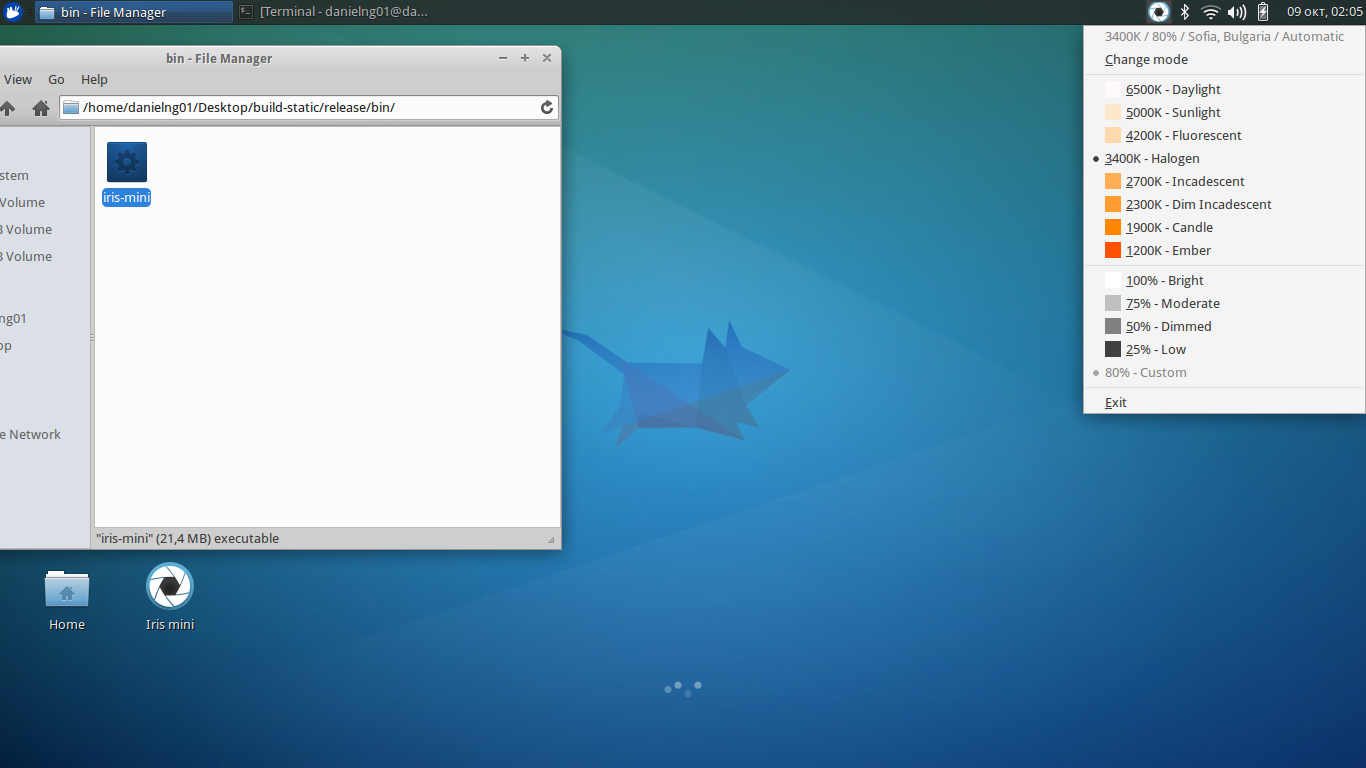Open the Xfce applications menu icon
Viewport: 1366px width, 768px height.
pos(14,12)
